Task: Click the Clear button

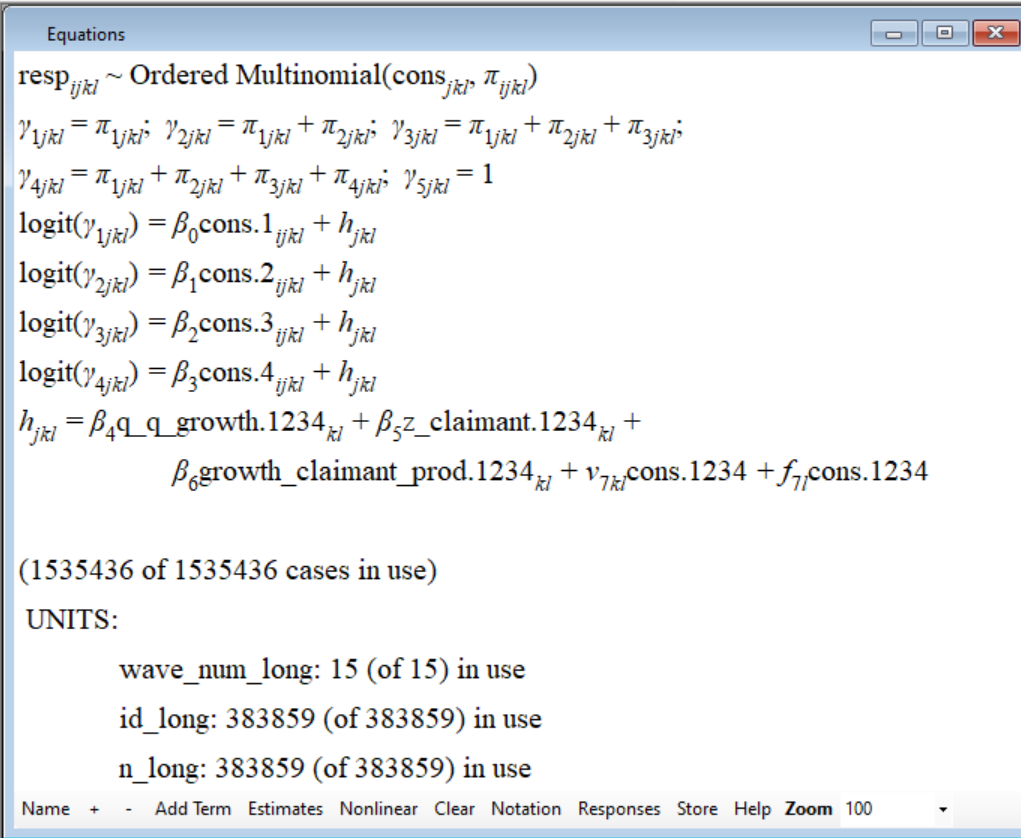Action: click(x=454, y=808)
